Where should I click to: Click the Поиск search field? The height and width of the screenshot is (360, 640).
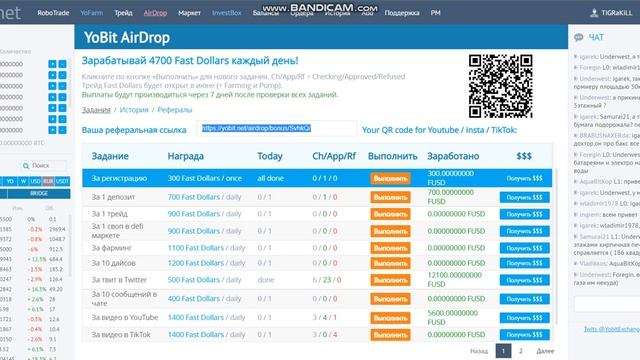(44, 166)
